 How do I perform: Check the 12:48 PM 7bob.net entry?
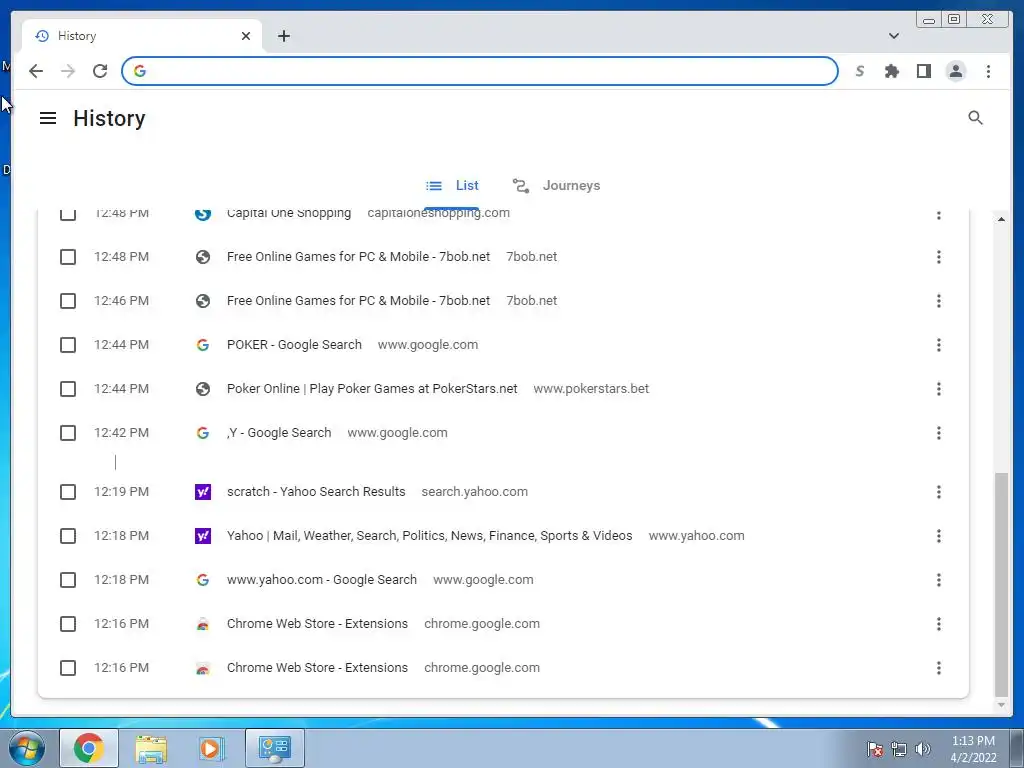coord(68,257)
